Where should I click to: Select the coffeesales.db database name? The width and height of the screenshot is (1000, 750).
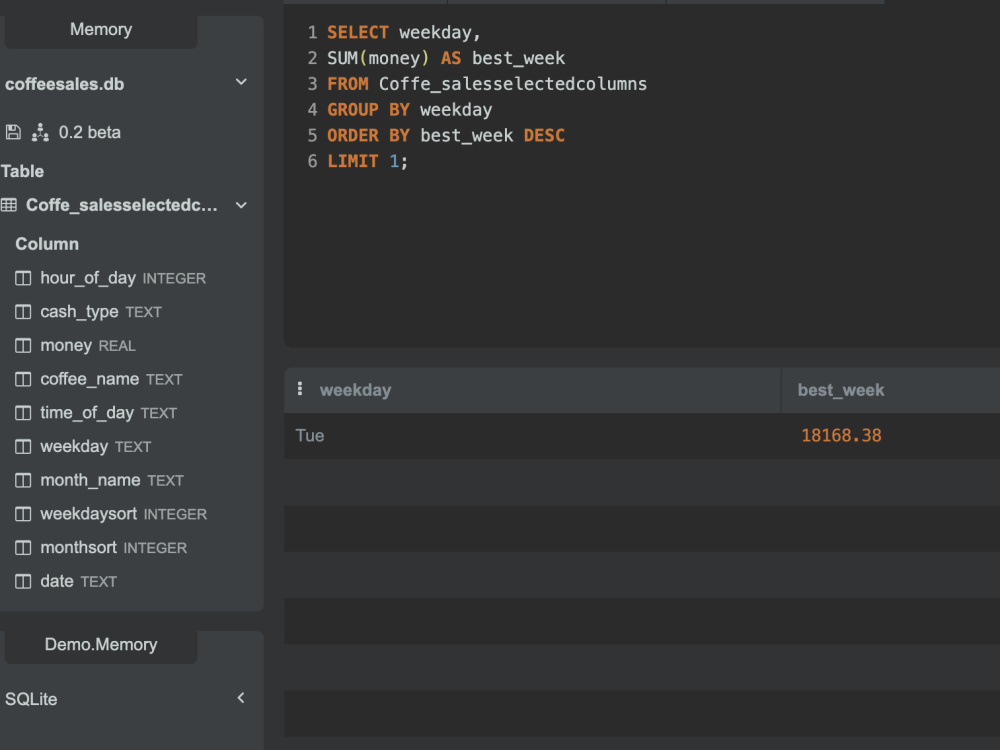tap(64, 84)
